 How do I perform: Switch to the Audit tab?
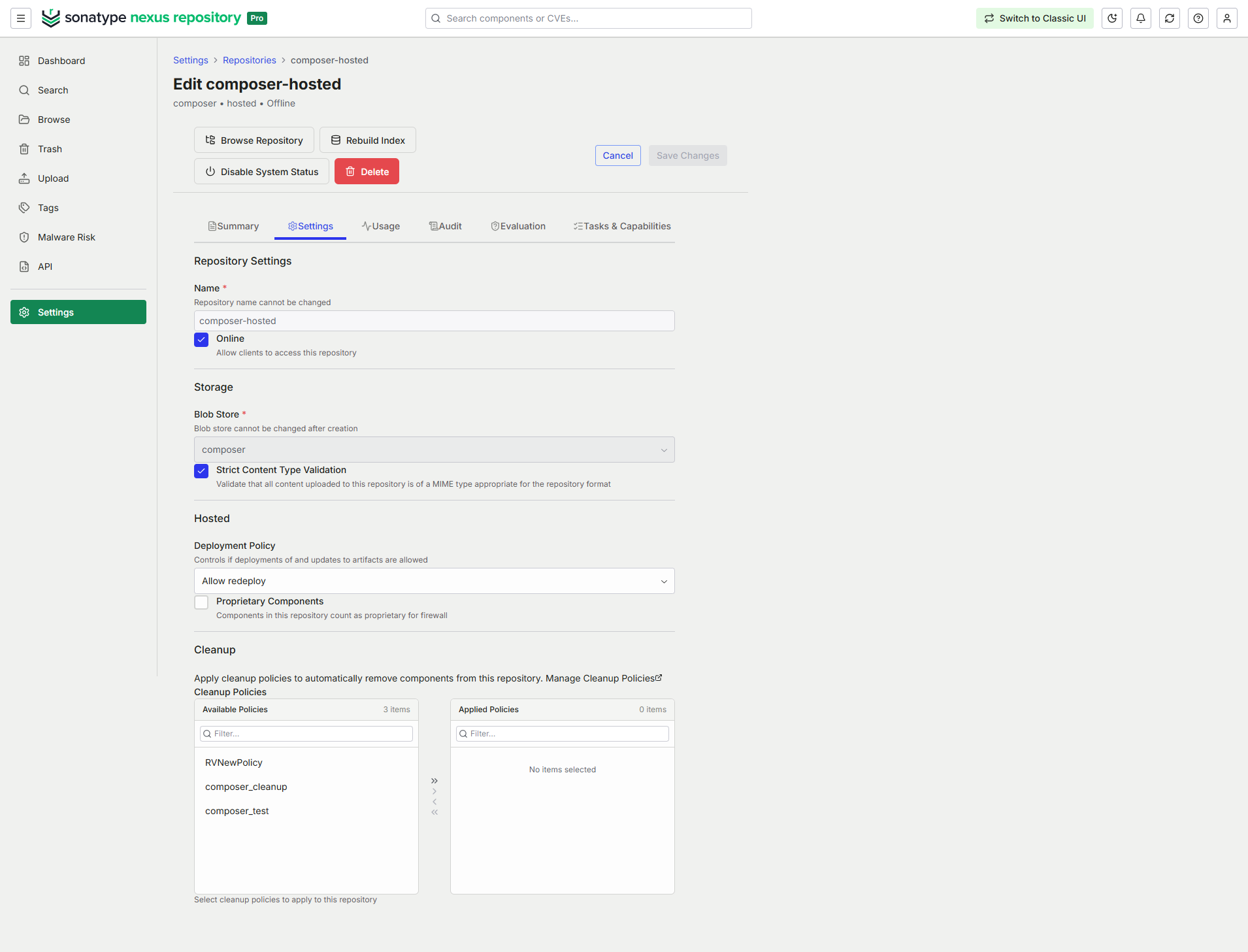click(446, 226)
